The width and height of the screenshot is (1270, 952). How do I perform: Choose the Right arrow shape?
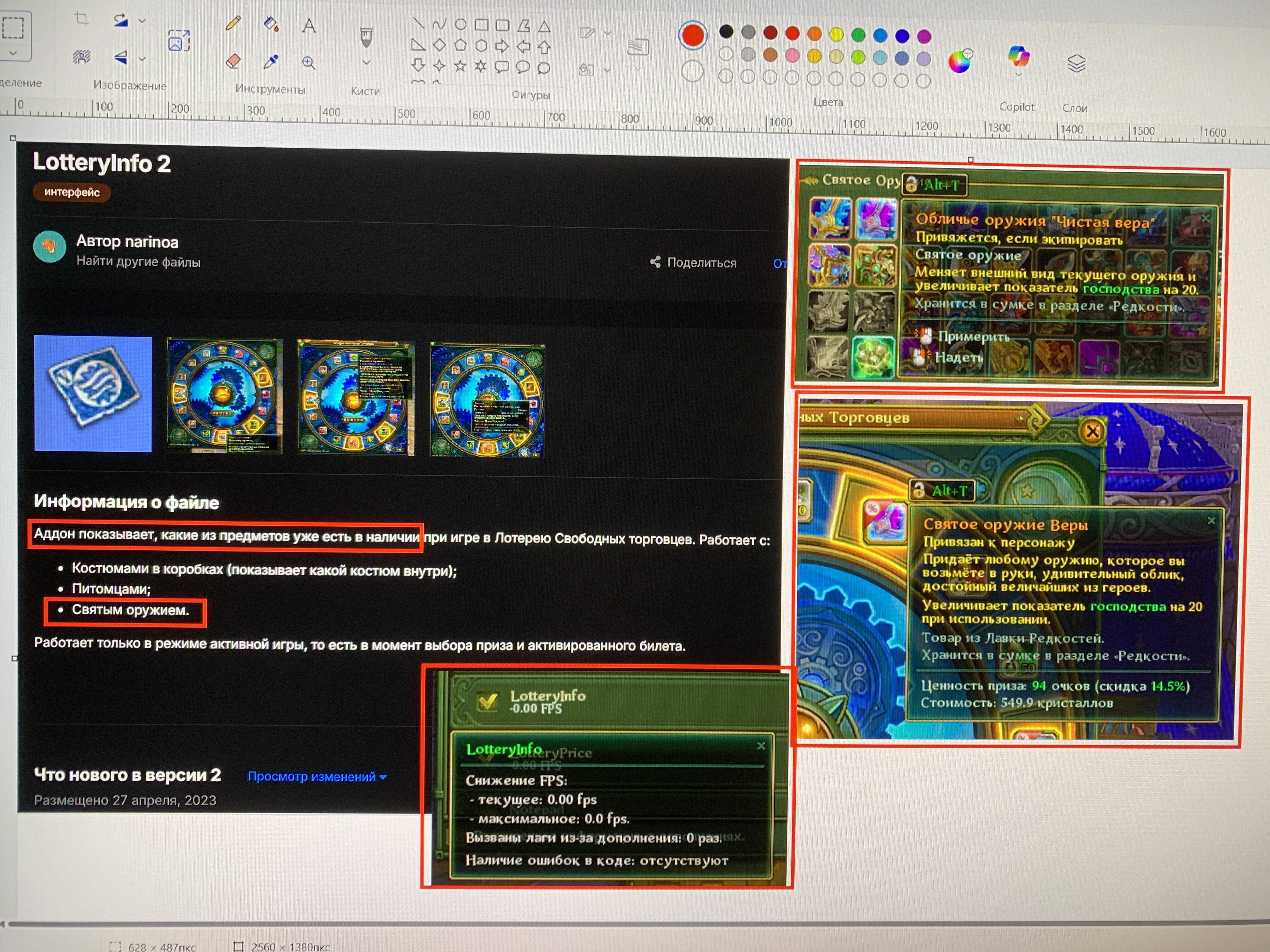click(502, 47)
